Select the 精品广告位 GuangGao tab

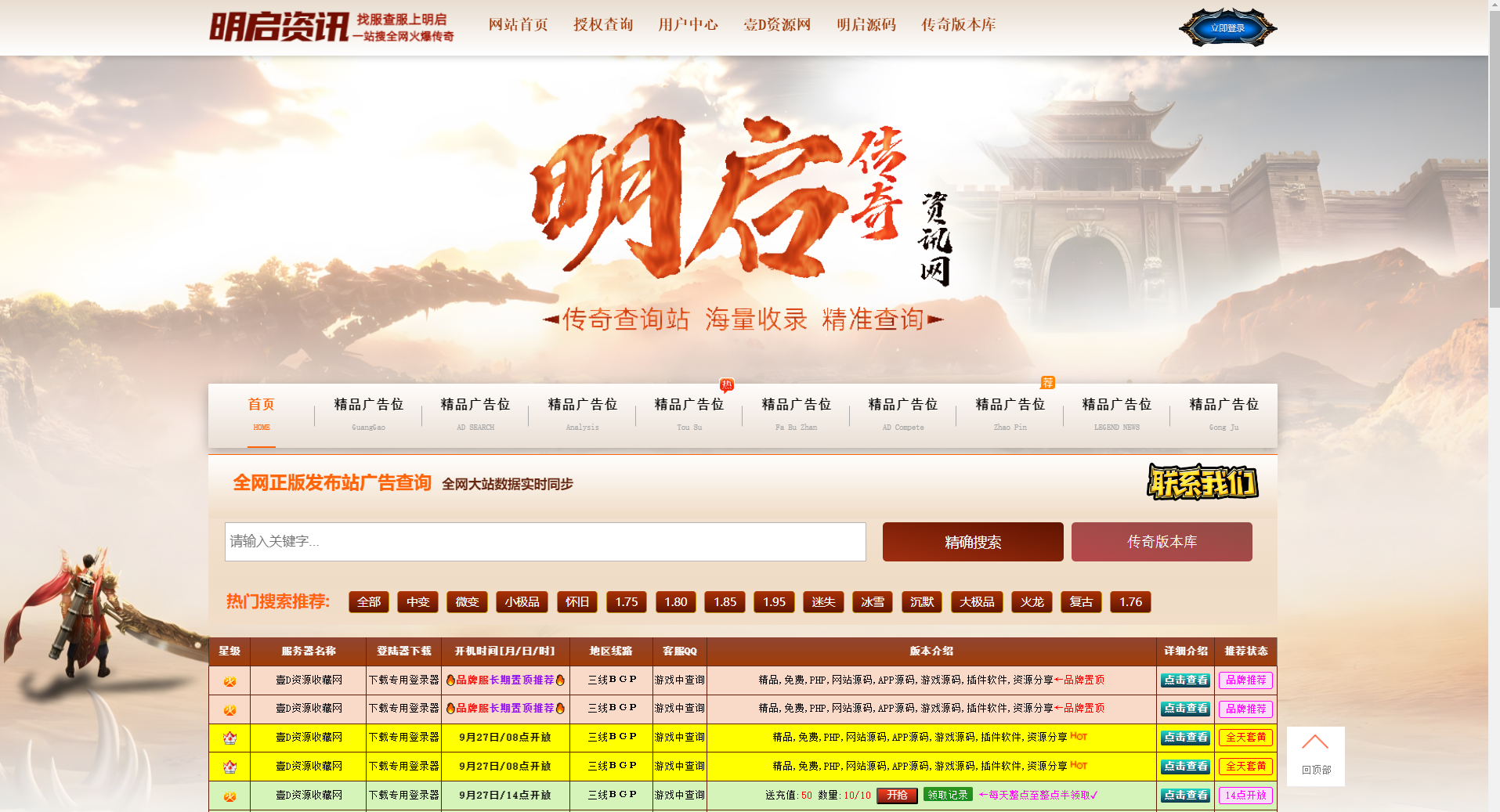368,415
